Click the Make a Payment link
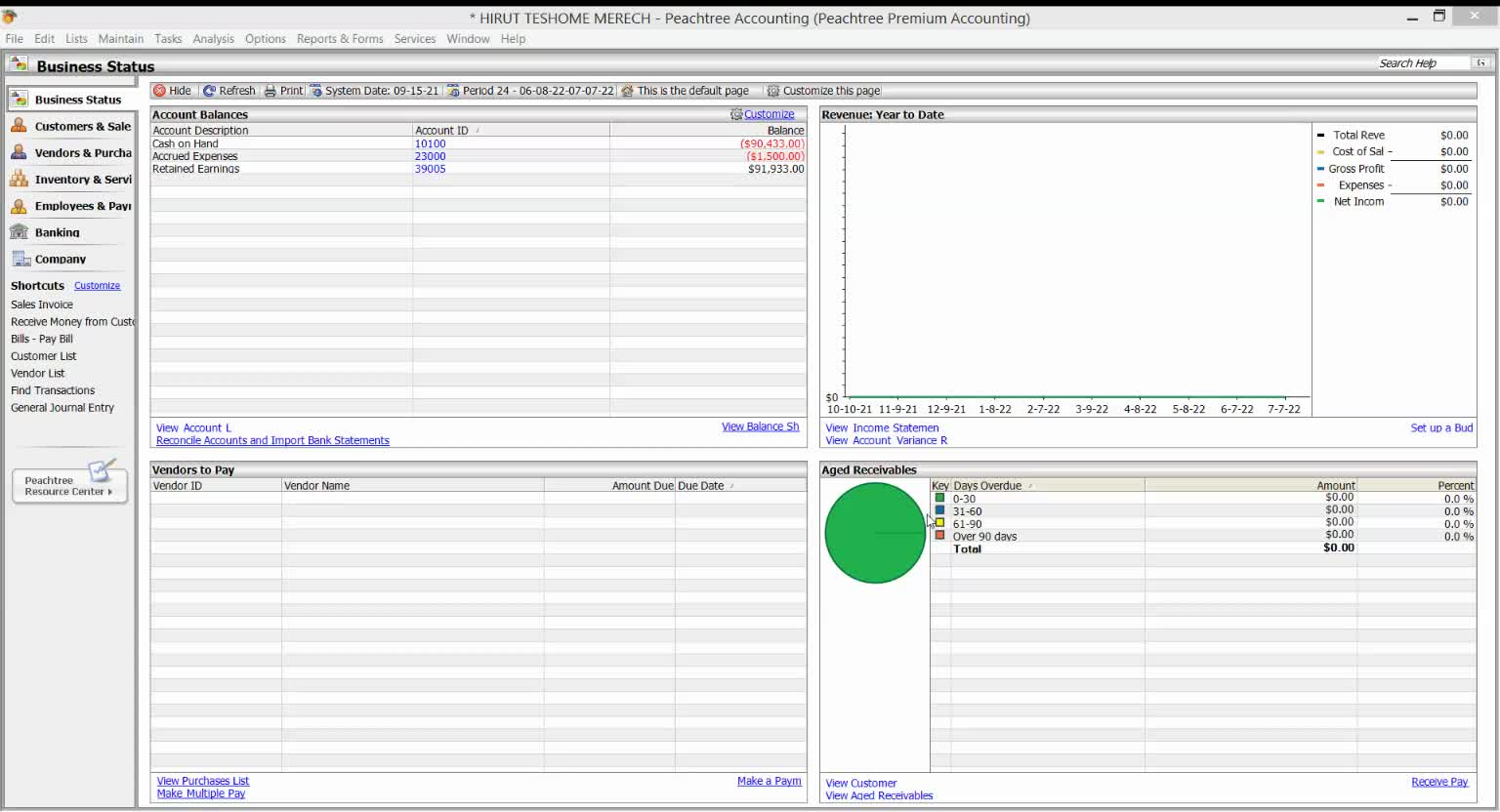This screenshot has width=1500, height=812. point(770,781)
